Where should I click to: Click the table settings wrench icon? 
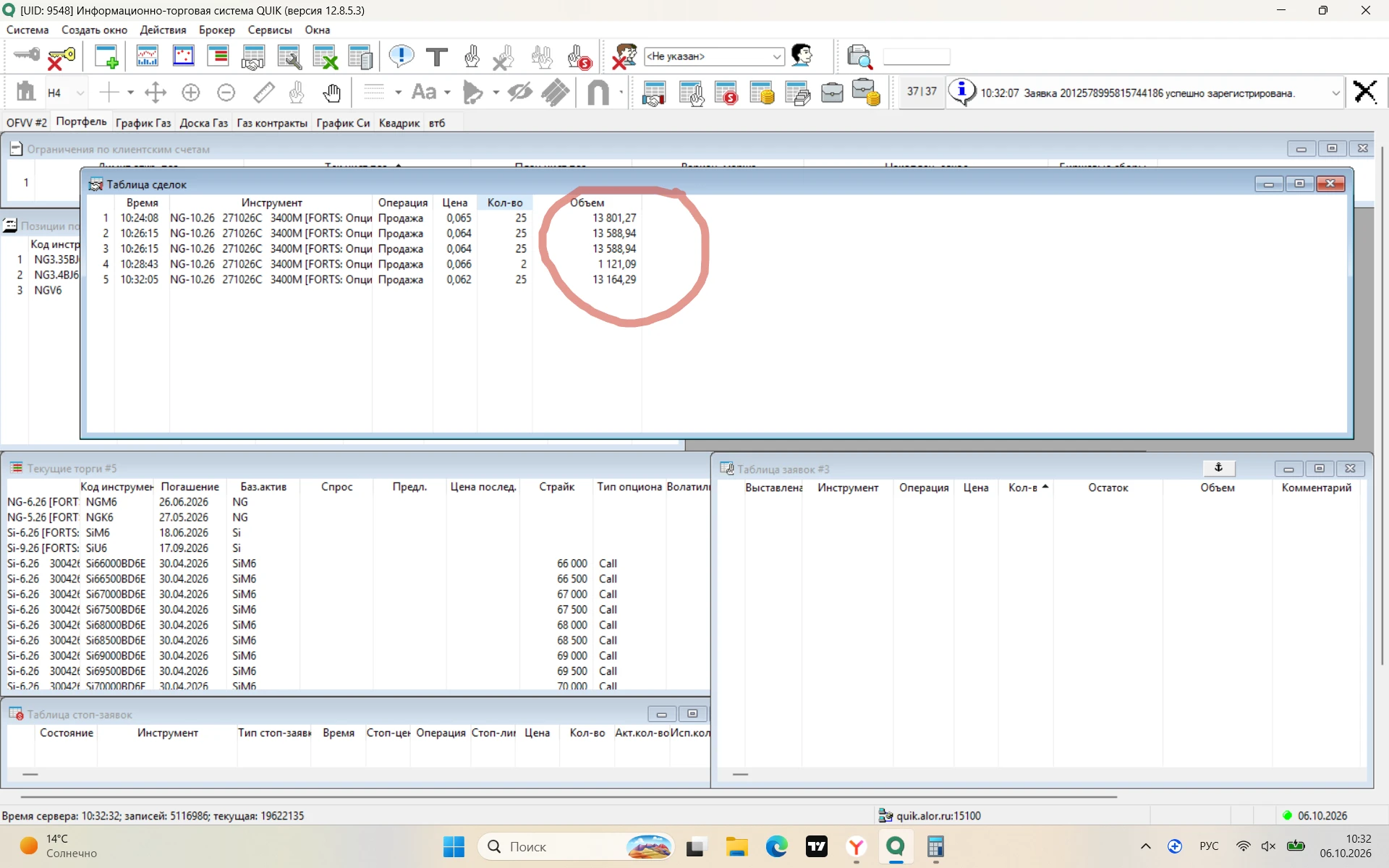[289, 56]
